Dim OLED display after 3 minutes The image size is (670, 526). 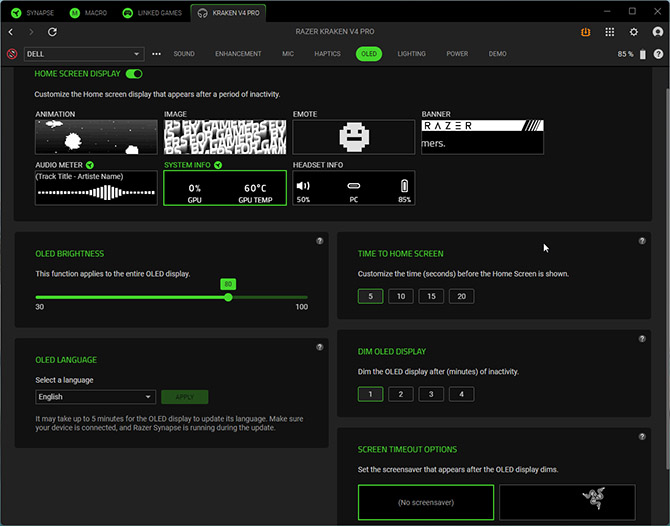(431, 394)
